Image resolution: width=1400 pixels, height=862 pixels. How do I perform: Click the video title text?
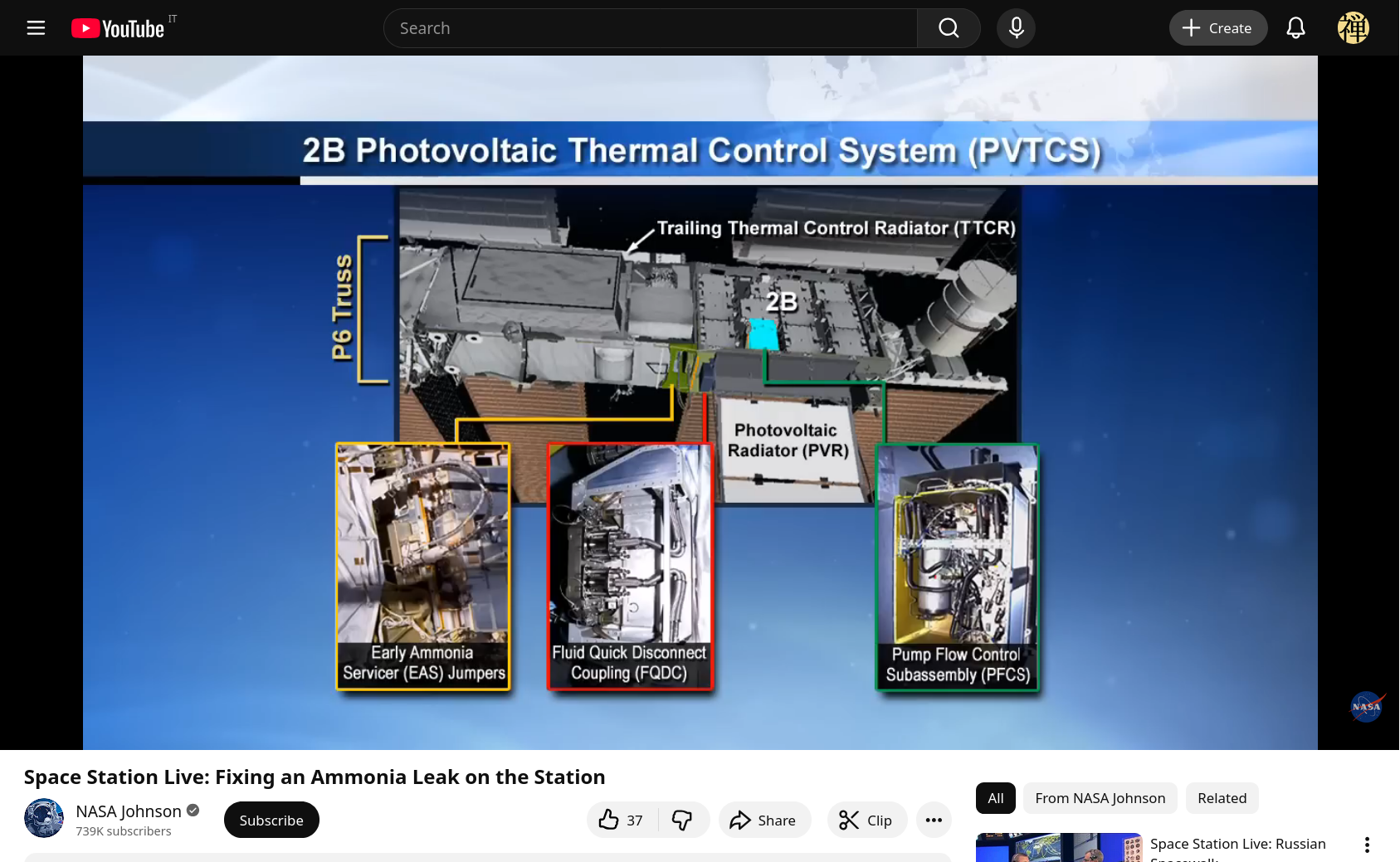pyautogui.click(x=315, y=777)
